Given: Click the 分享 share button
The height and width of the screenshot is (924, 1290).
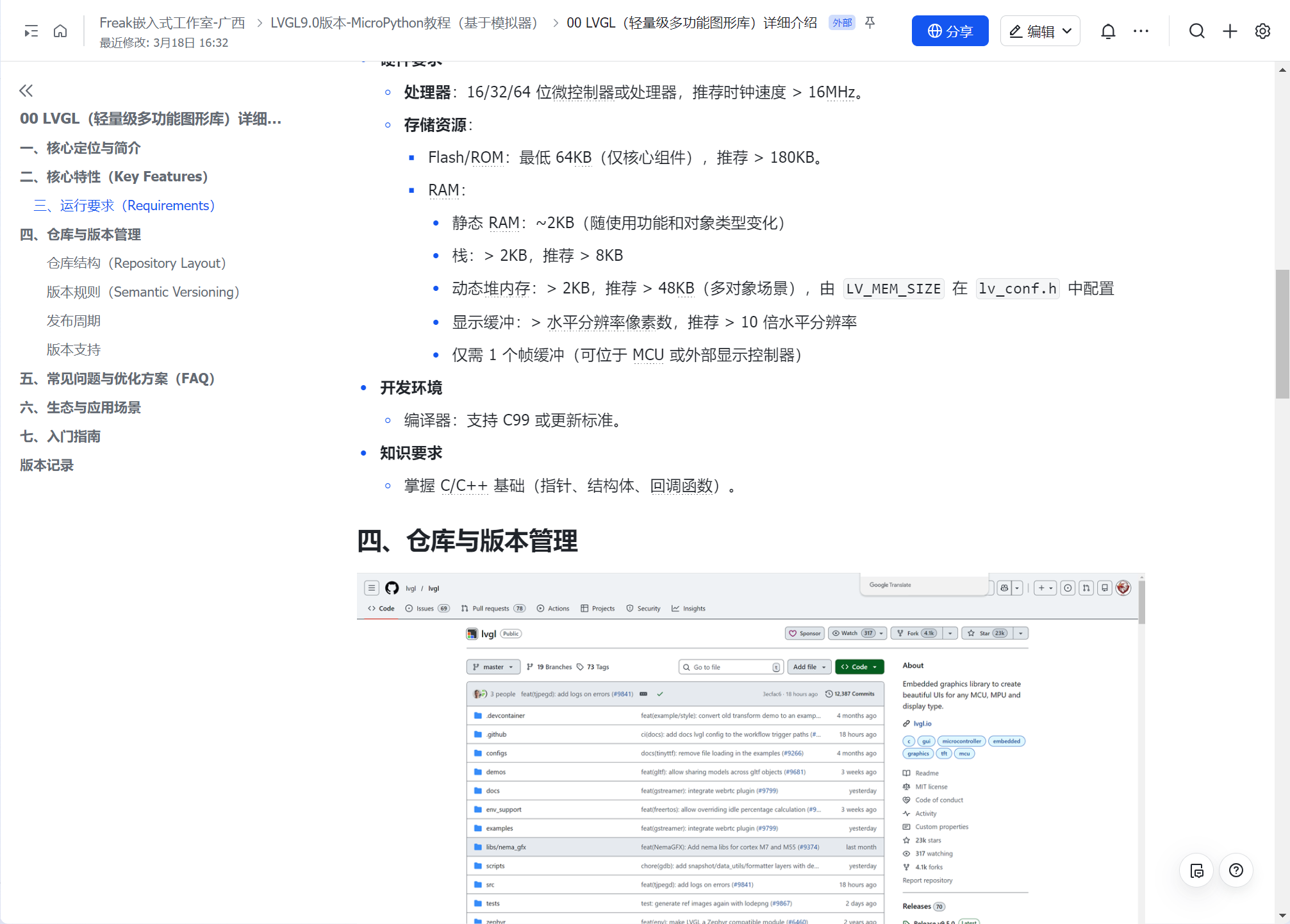Looking at the screenshot, I should [950, 30].
